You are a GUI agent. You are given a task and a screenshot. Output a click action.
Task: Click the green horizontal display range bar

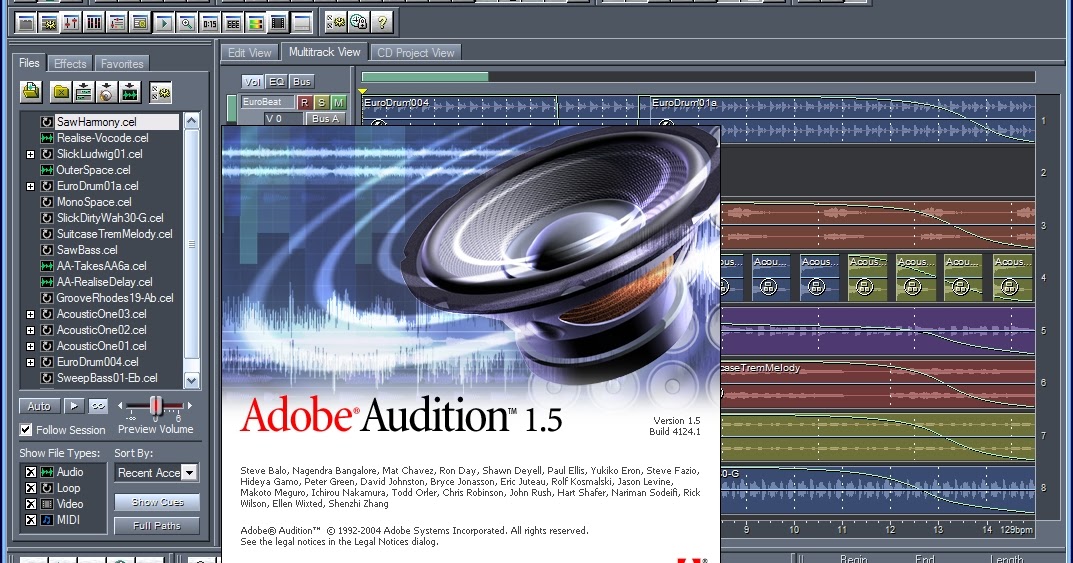click(x=425, y=77)
